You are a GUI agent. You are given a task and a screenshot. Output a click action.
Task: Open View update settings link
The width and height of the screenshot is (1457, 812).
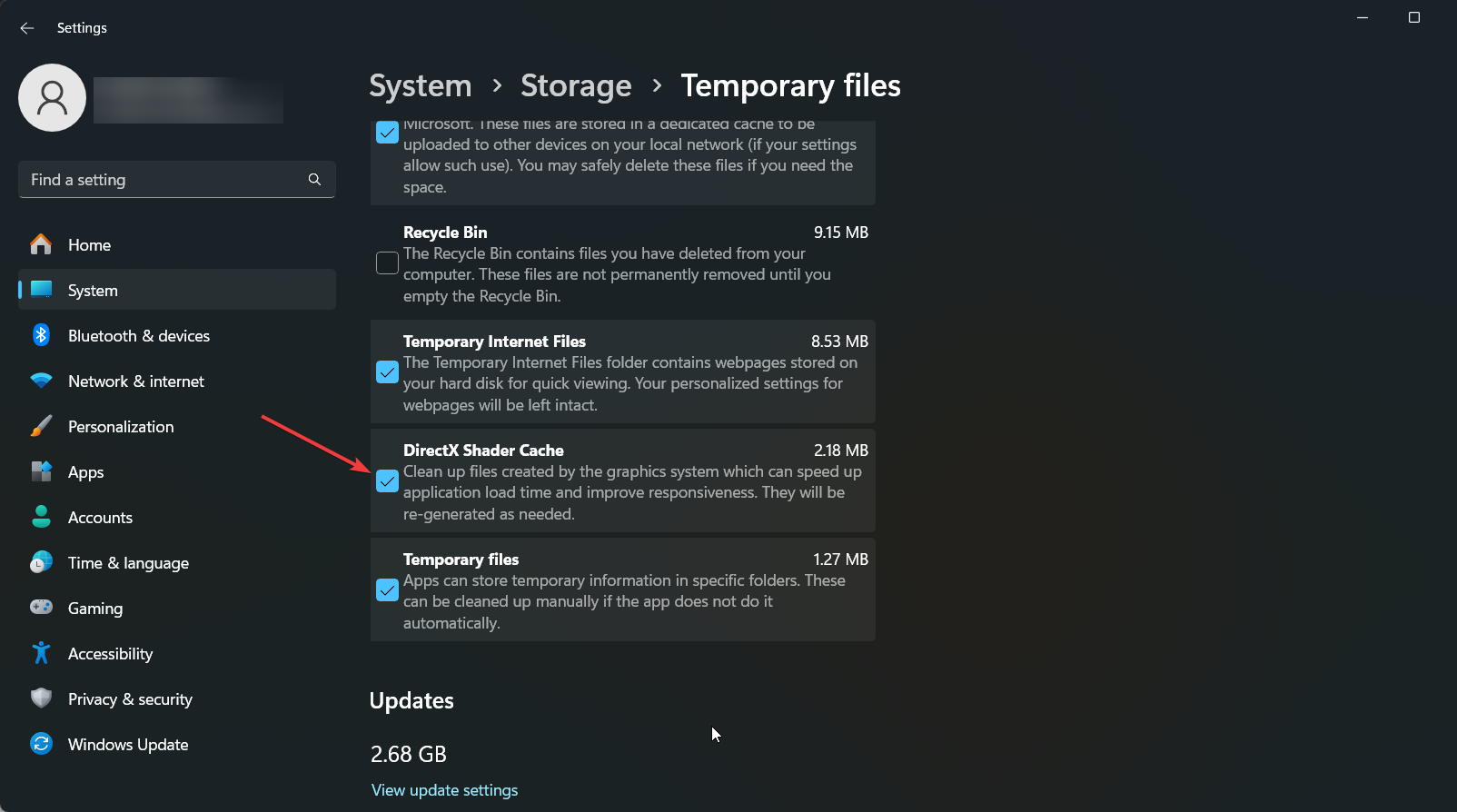point(444,790)
